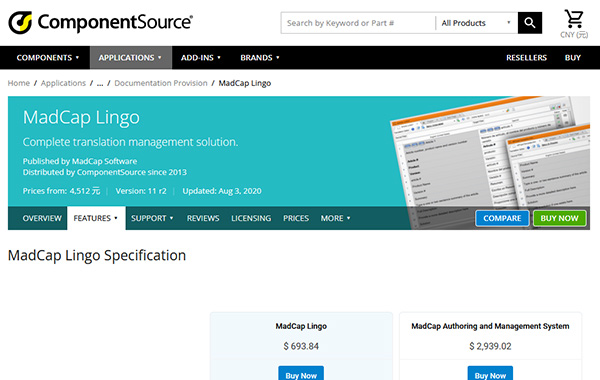Switch to the Prices tab
The image size is (600, 380).
[x=296, y=218]
